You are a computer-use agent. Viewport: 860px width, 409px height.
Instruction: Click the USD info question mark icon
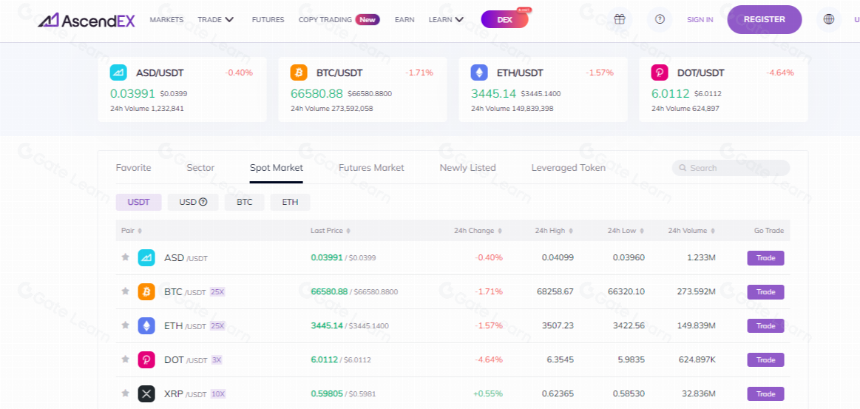click(x=203, y=202)
